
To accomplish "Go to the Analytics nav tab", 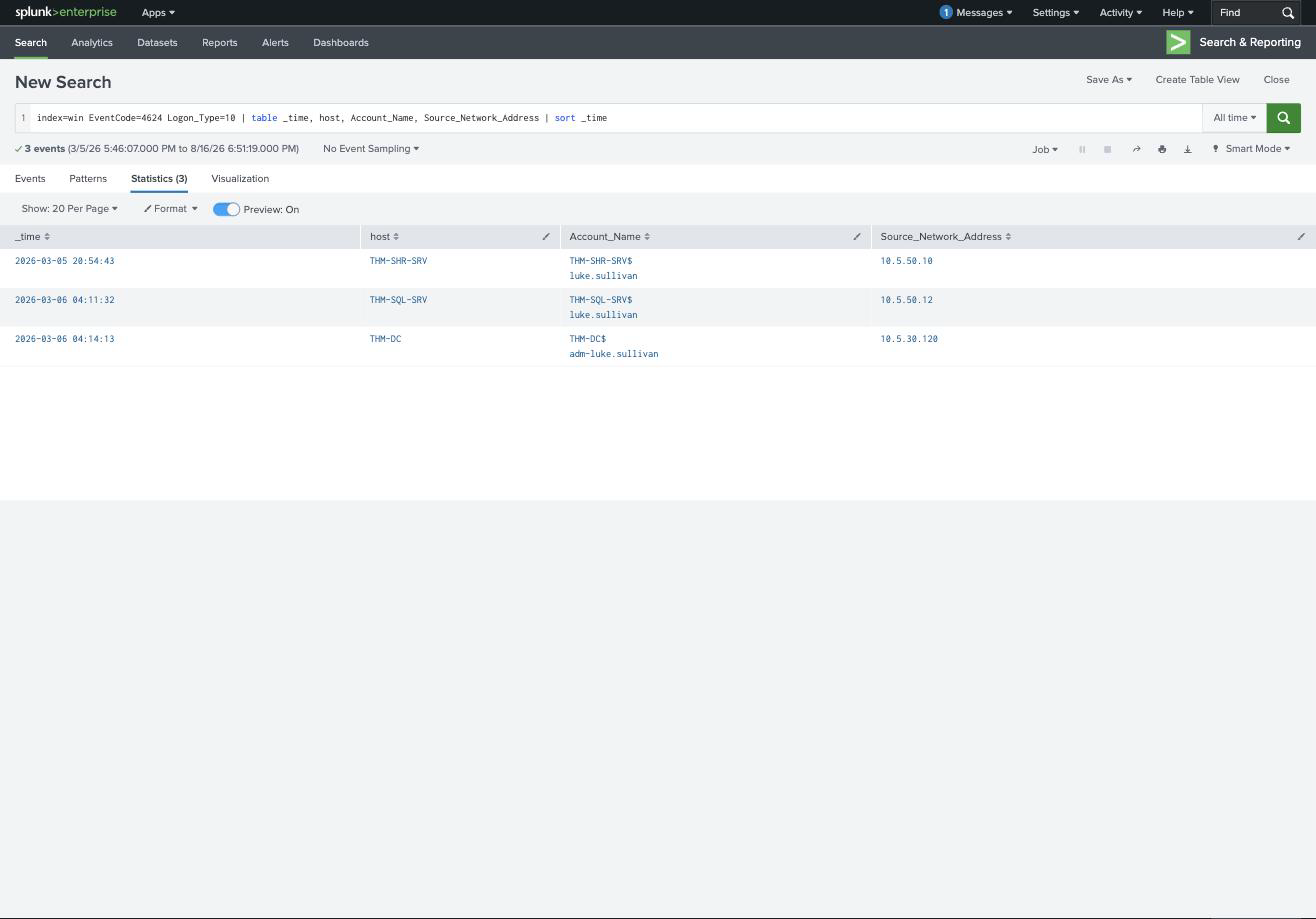I will [92, 43].
